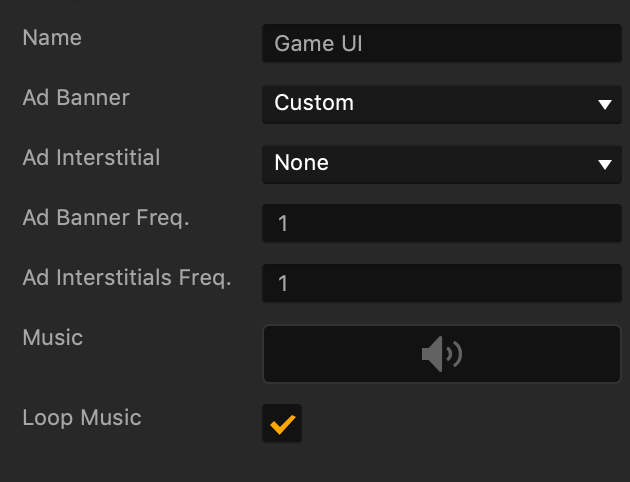This screenshot has width=630, height=482.
Task: Click the None value text
Action: click(x=302, y=163)
